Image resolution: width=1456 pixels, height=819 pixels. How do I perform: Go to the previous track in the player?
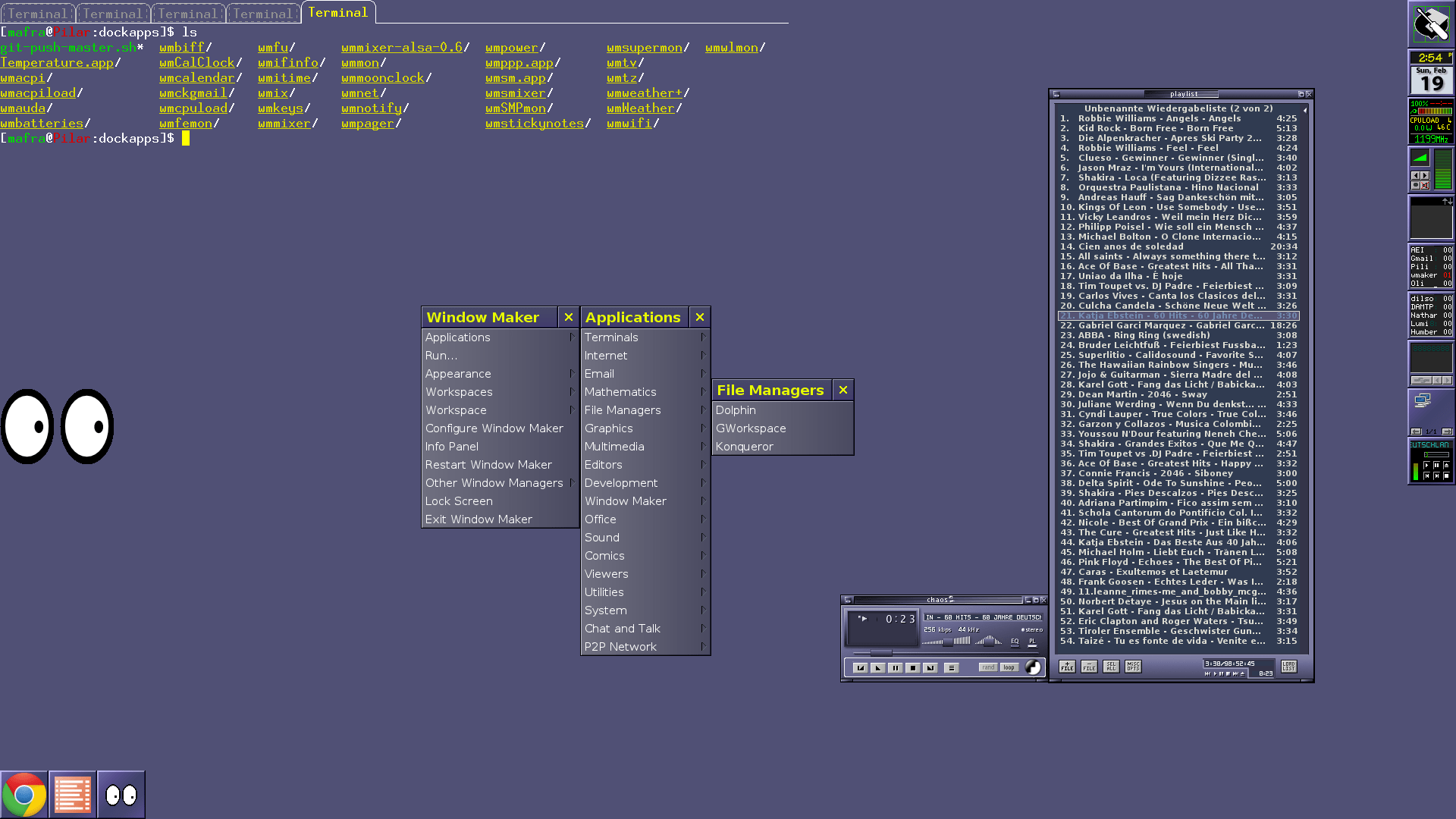coord(860,668)
